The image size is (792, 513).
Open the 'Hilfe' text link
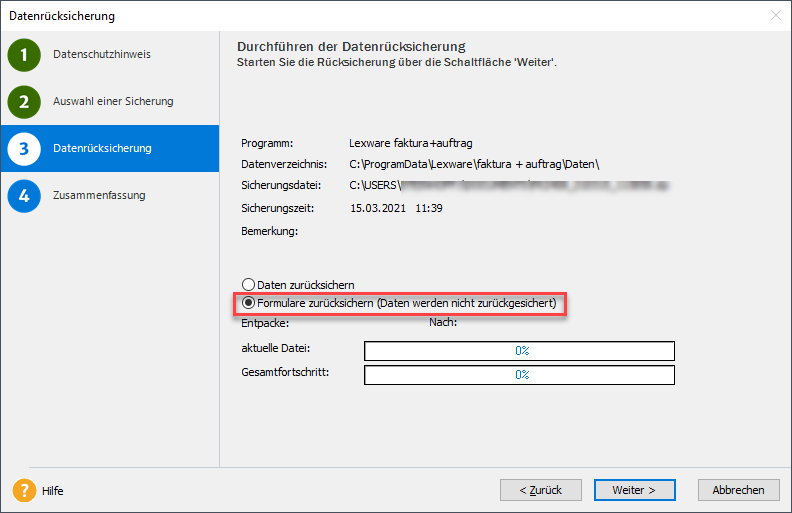(53, 491)
